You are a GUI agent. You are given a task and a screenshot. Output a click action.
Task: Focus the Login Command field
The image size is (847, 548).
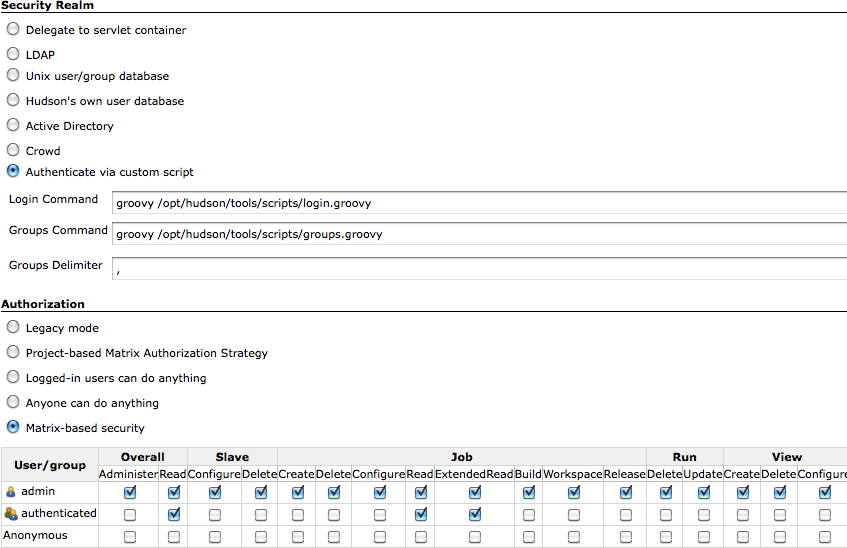click(x=480, y=203)
